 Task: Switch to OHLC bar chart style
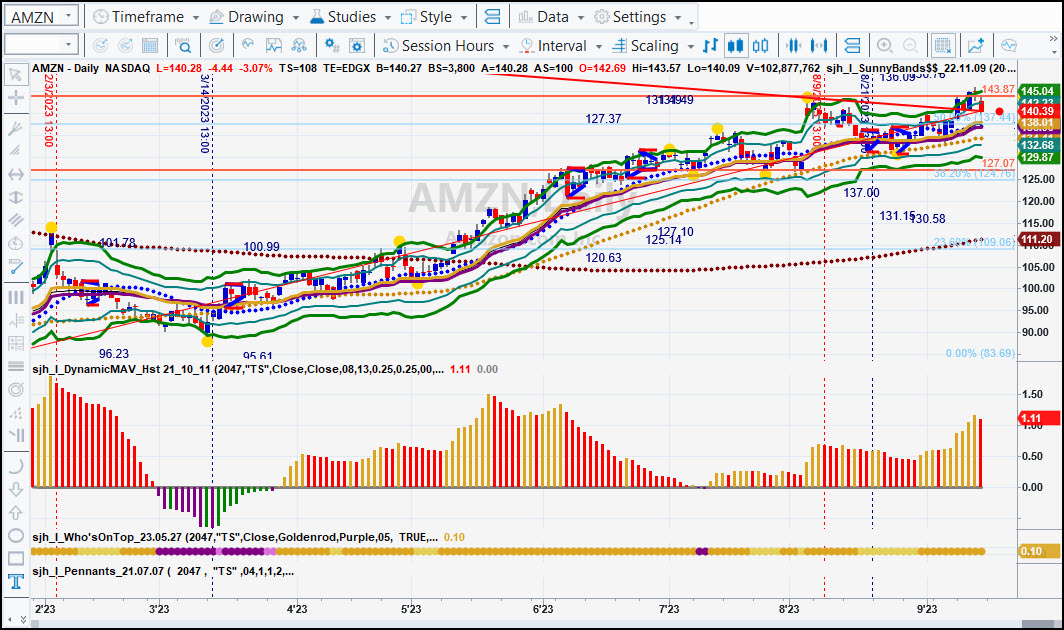click(710, 45)
